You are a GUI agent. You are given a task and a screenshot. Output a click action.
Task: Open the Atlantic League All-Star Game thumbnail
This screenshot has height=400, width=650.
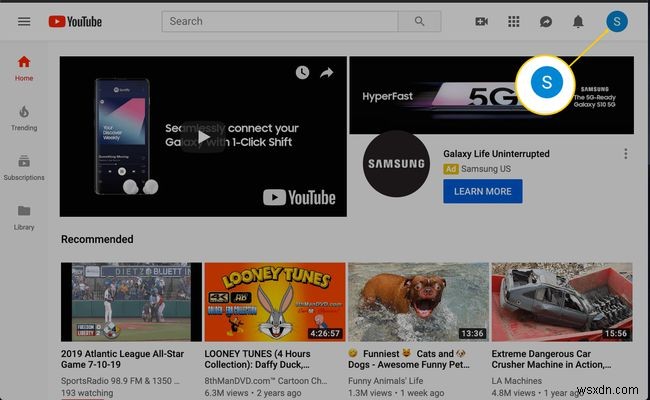coord(131,302)
